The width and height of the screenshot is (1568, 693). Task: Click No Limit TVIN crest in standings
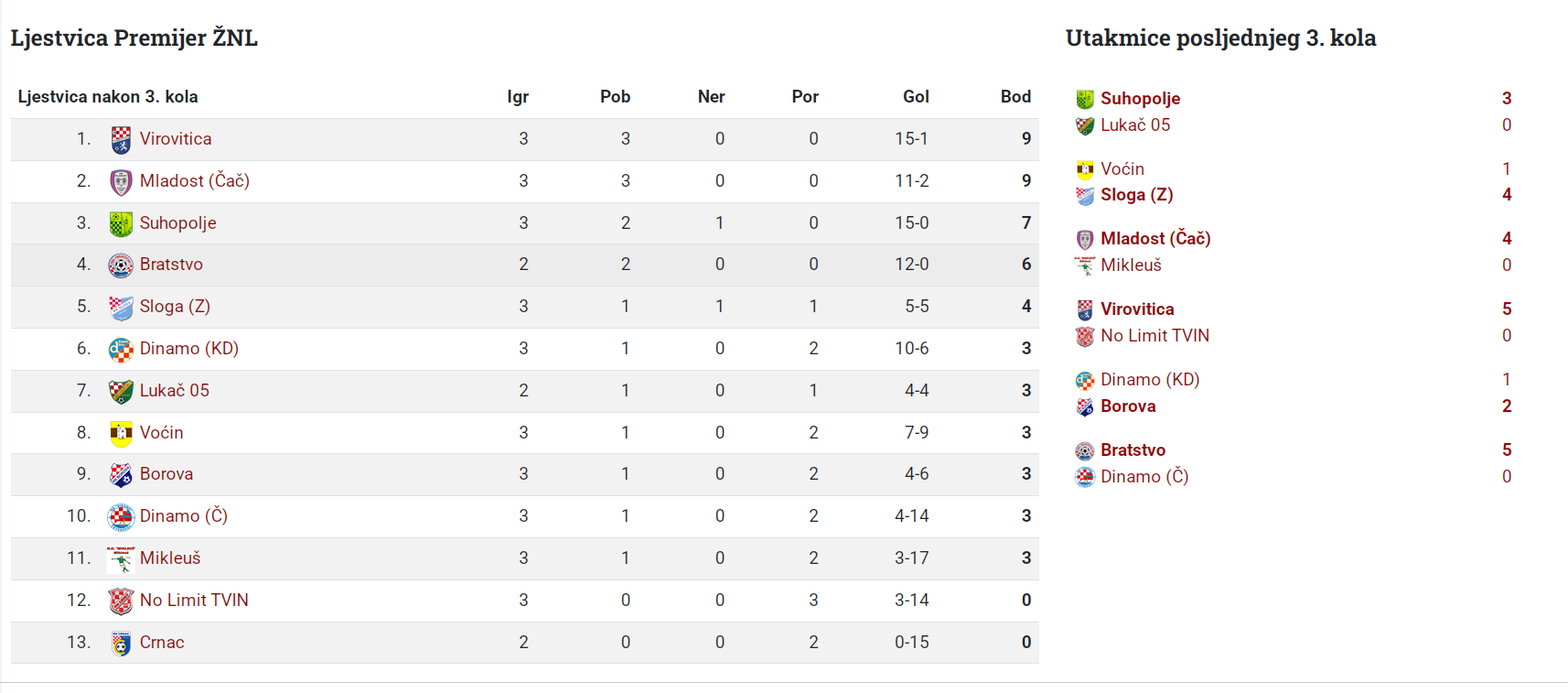121,601
